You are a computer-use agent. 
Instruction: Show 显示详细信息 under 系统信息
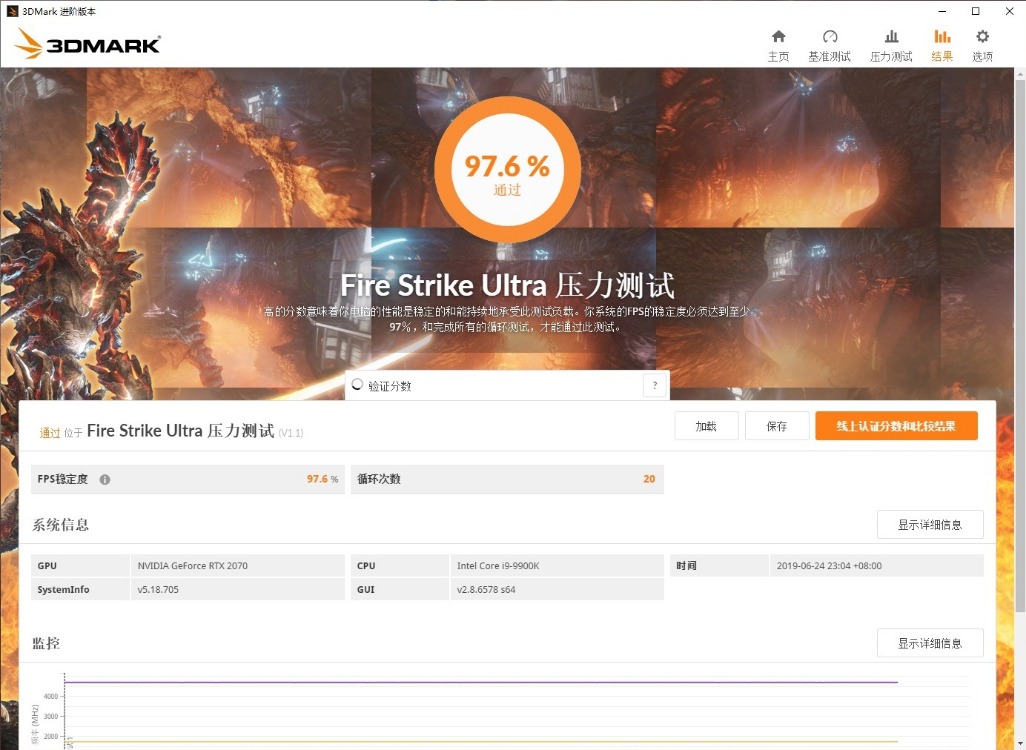(929, 524)
